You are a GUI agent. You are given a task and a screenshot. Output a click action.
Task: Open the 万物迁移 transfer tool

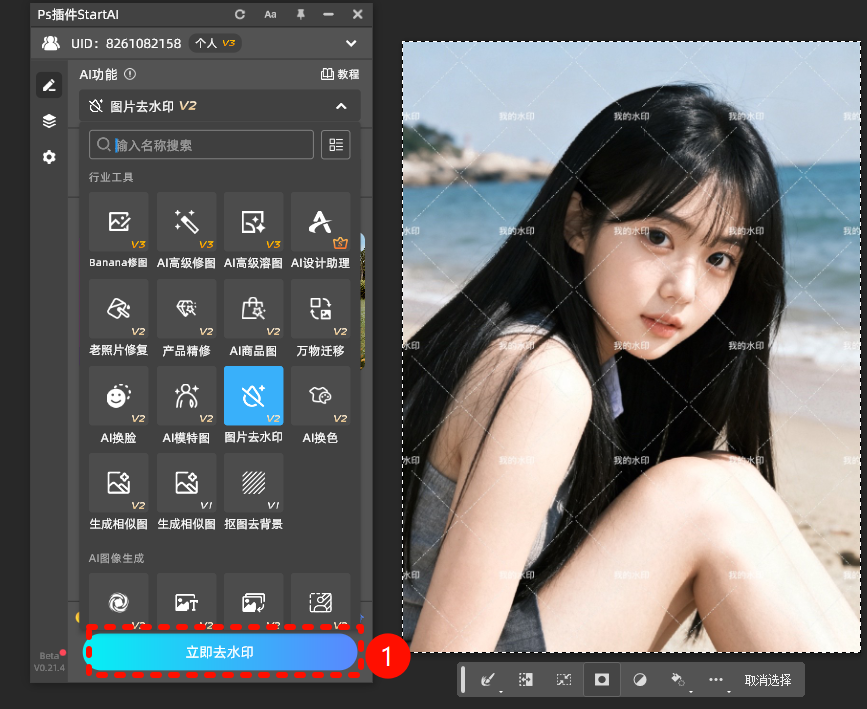pos(320,309)
